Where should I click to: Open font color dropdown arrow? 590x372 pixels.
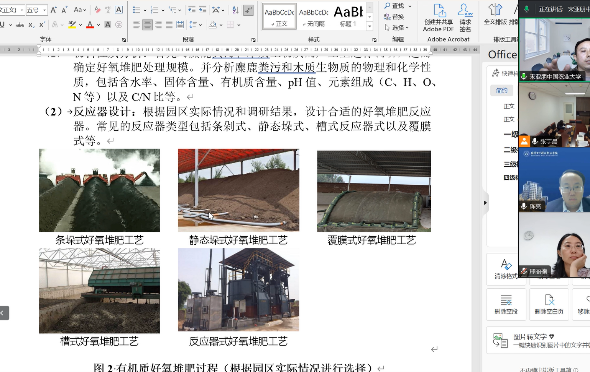(98, 25)
